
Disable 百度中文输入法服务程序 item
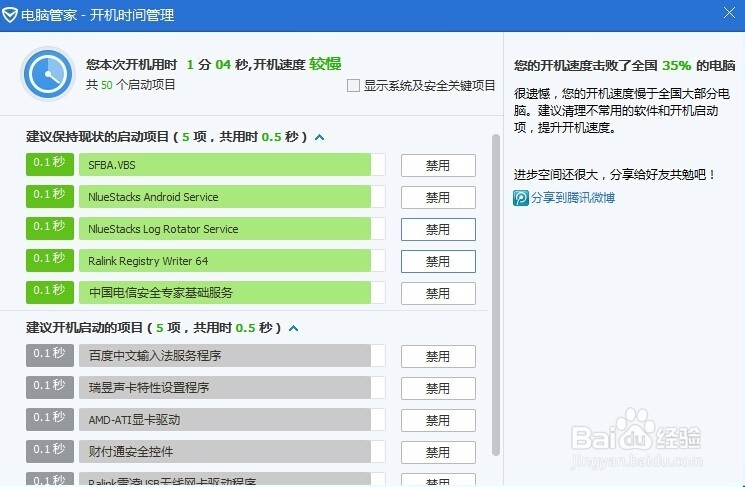438,356
